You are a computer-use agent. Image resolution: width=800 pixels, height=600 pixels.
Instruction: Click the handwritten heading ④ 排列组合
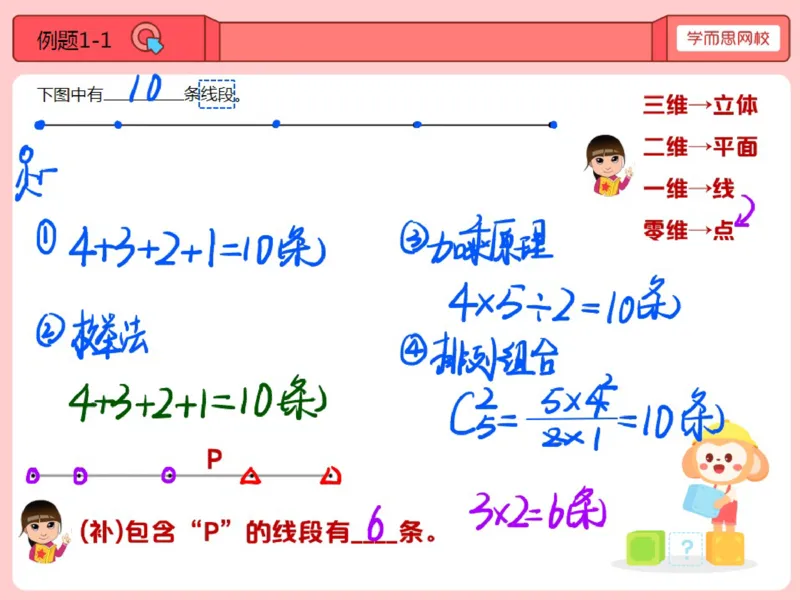(479, 356)
